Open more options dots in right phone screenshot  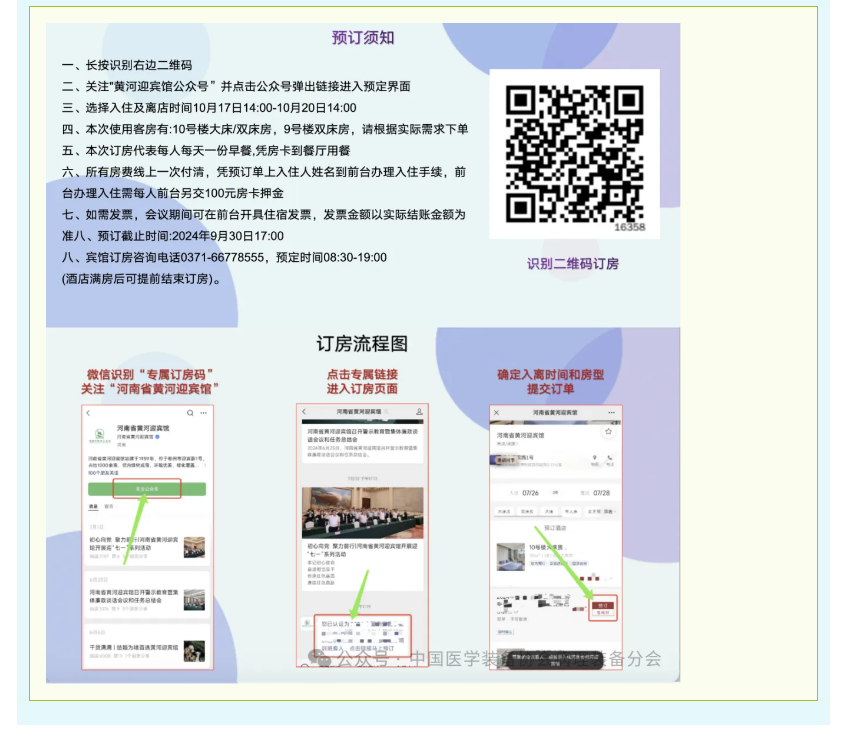point(611,412)
